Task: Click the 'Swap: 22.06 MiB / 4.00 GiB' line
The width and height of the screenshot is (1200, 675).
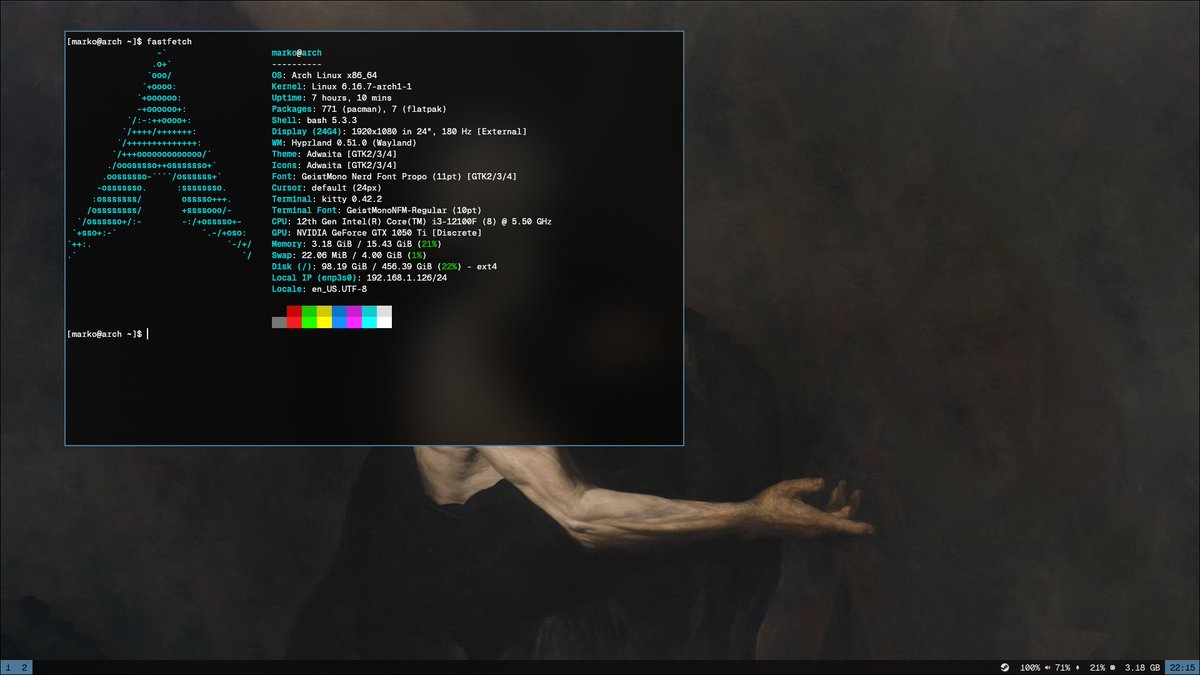Action: pos(349,255)
